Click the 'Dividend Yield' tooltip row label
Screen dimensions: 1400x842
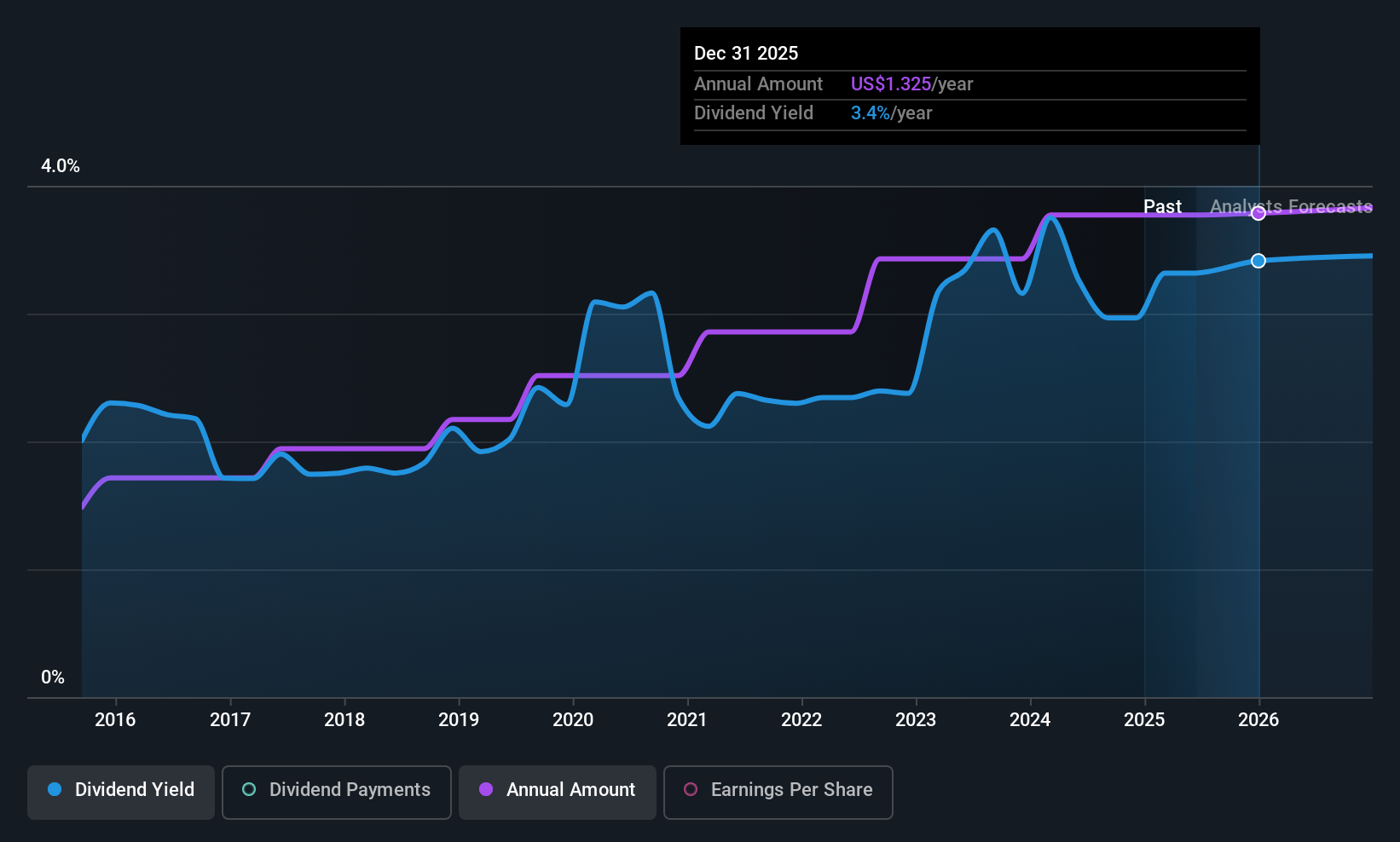pos(754,113)
